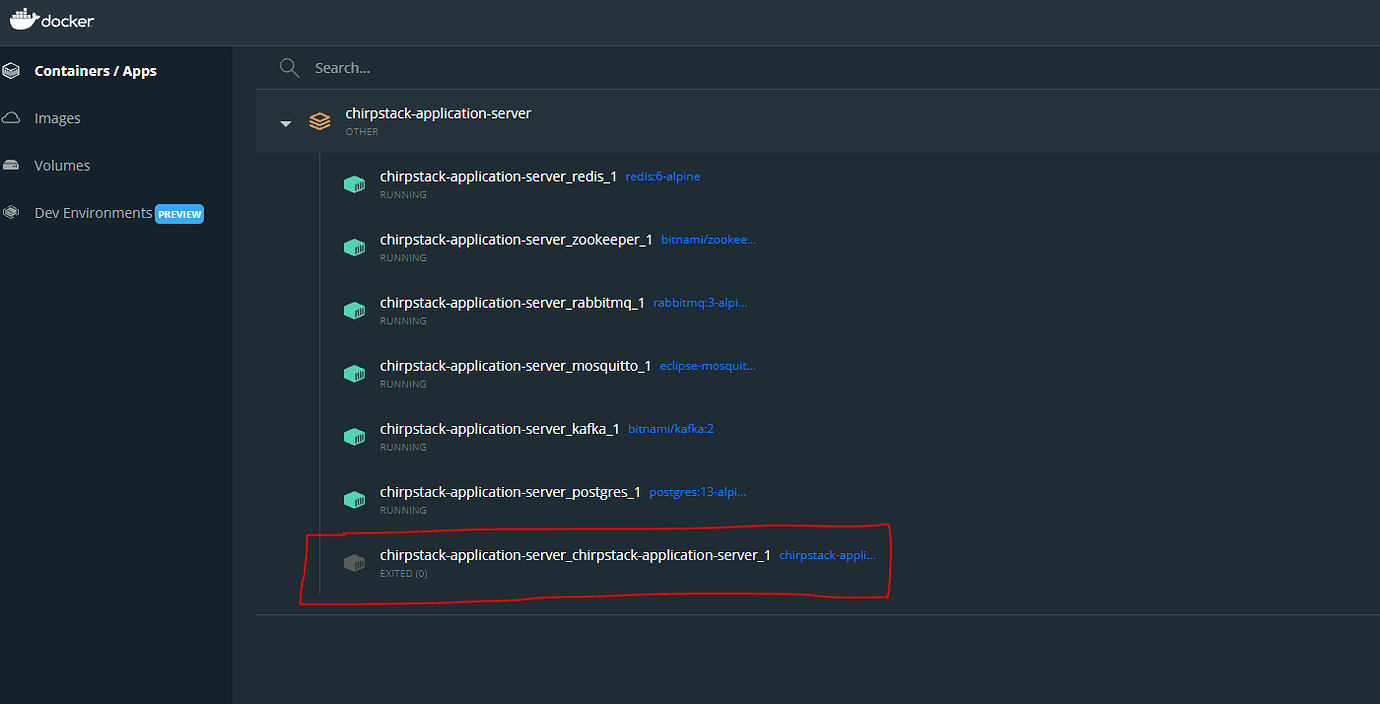Click RUNNING status under zookeeper_1
Image resolution: width=1380 pixels, height=704 pixels.
coord(403,258)
